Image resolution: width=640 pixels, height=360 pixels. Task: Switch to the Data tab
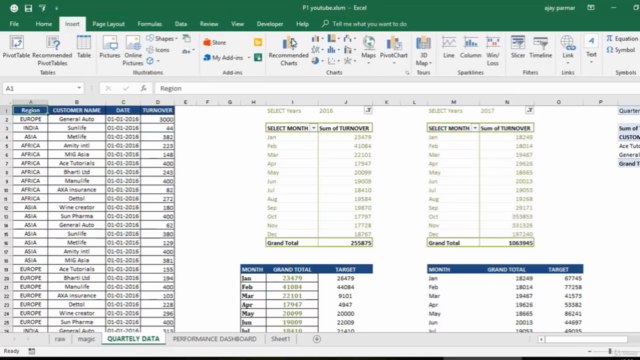(181, 24)
